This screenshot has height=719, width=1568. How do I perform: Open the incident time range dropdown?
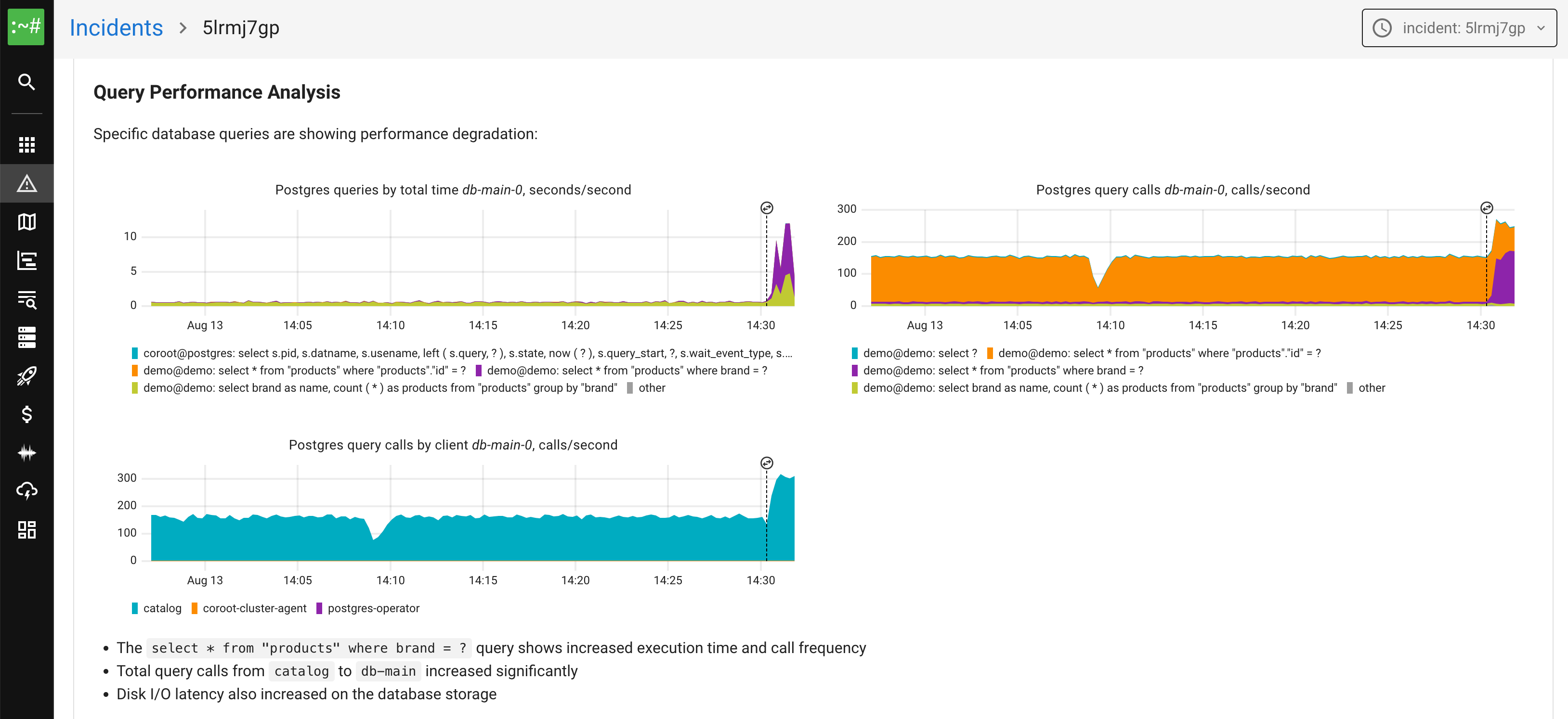(1458, 27)
